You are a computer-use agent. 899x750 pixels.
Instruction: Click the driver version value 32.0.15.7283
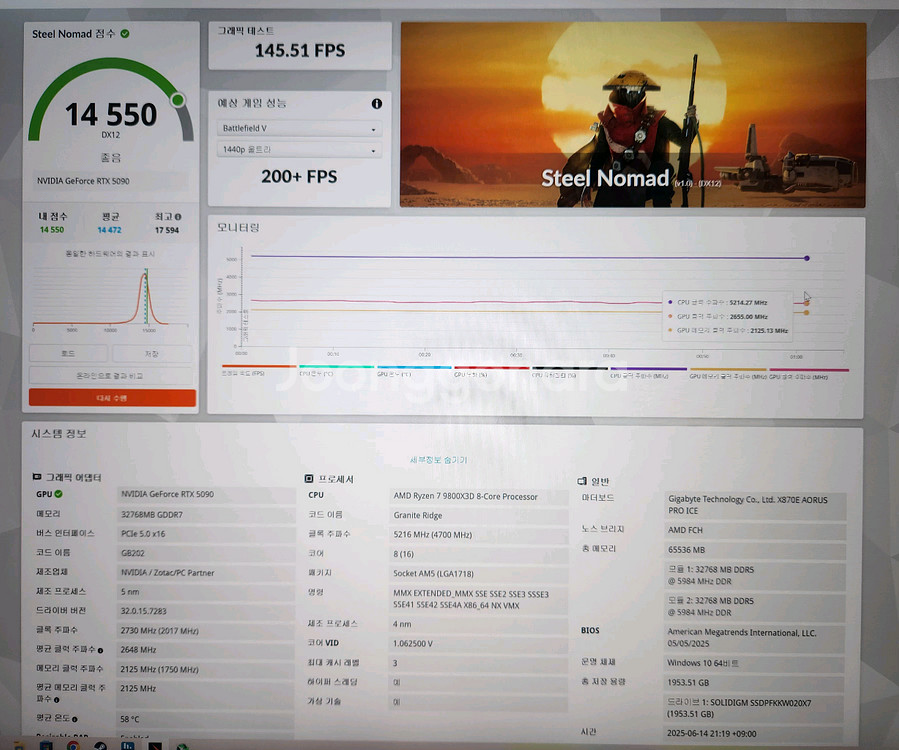tap(143, 611)
